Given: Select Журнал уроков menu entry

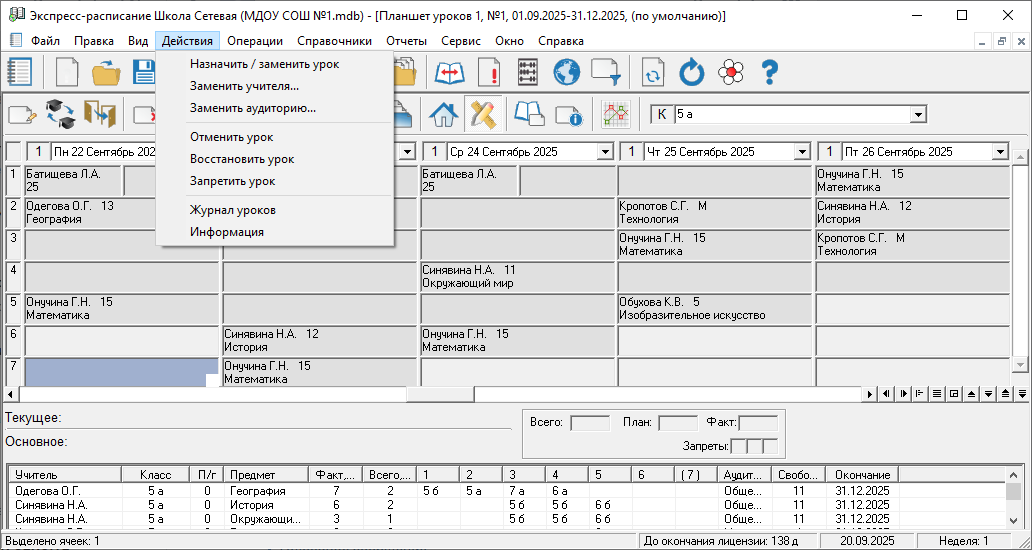Looking at the screenshot, I should (x=232, y=210).
